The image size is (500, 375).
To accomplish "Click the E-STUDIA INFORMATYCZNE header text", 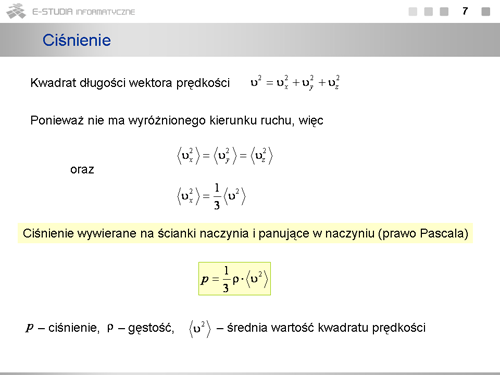I will [83, 12].
